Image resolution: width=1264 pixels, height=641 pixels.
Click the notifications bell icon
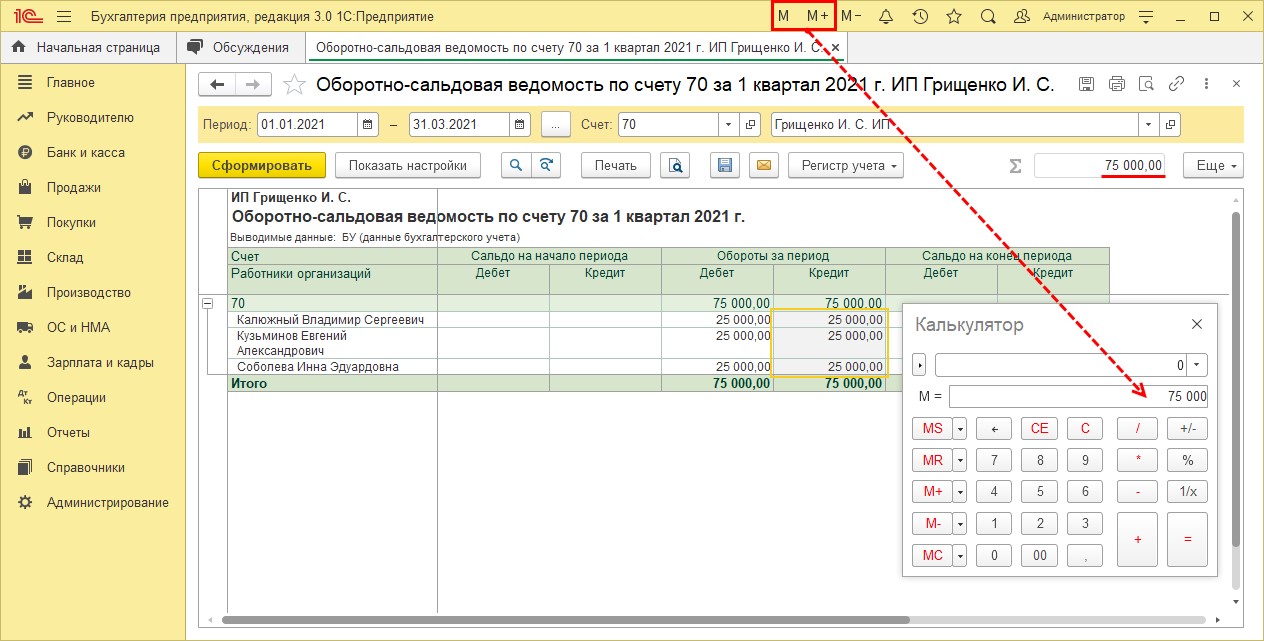coord(885,16)
